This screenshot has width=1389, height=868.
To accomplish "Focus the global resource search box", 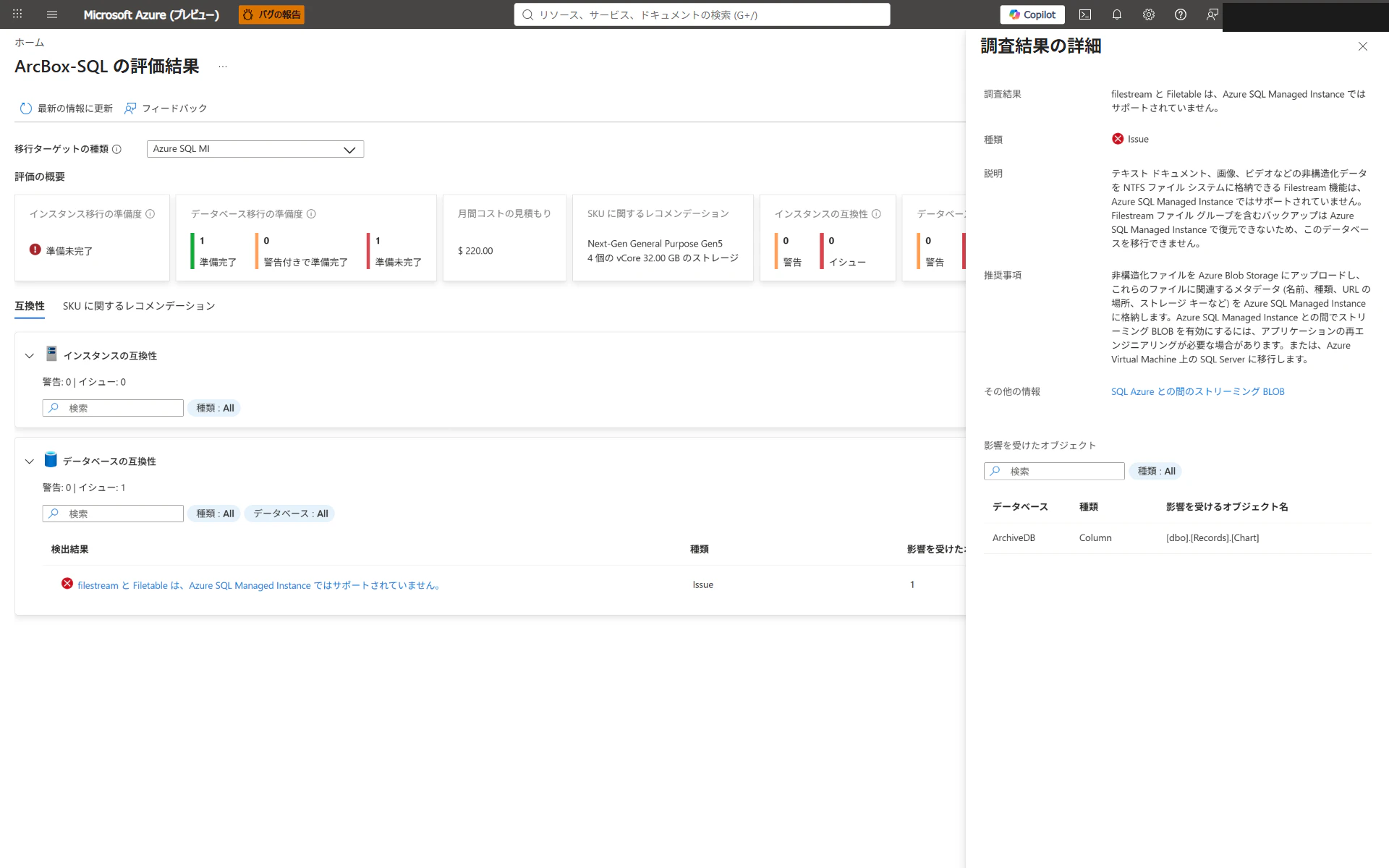I will pyautogui.click(x=702, y=14).
